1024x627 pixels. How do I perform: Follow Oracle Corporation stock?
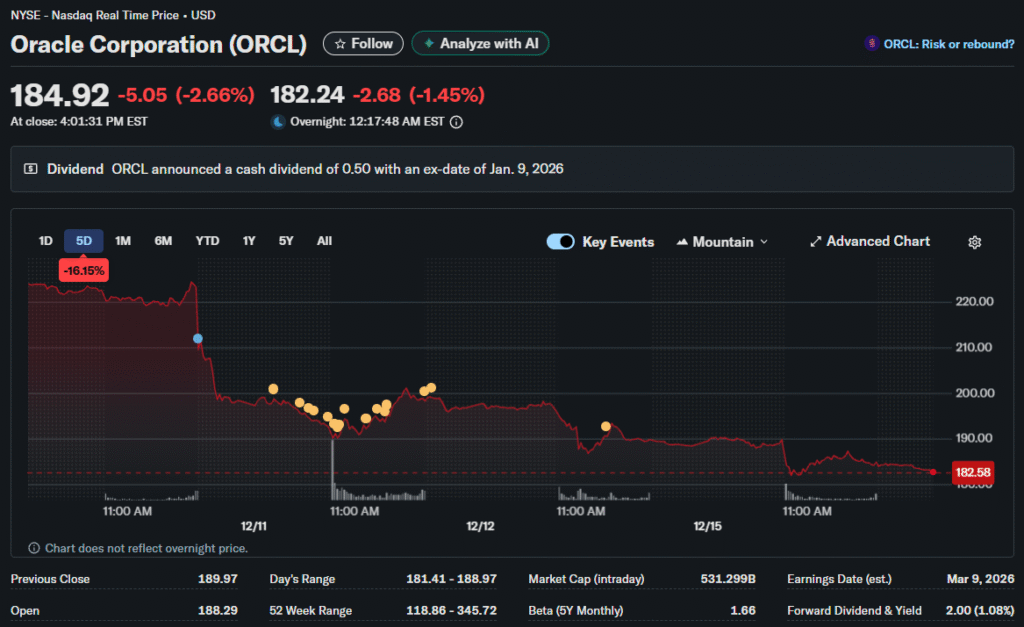(x=364, y=44)
